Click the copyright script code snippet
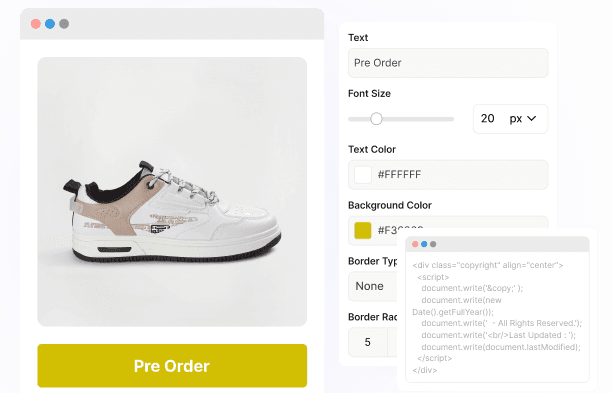This screenshot has width=613, height=393. pos(497,317)
